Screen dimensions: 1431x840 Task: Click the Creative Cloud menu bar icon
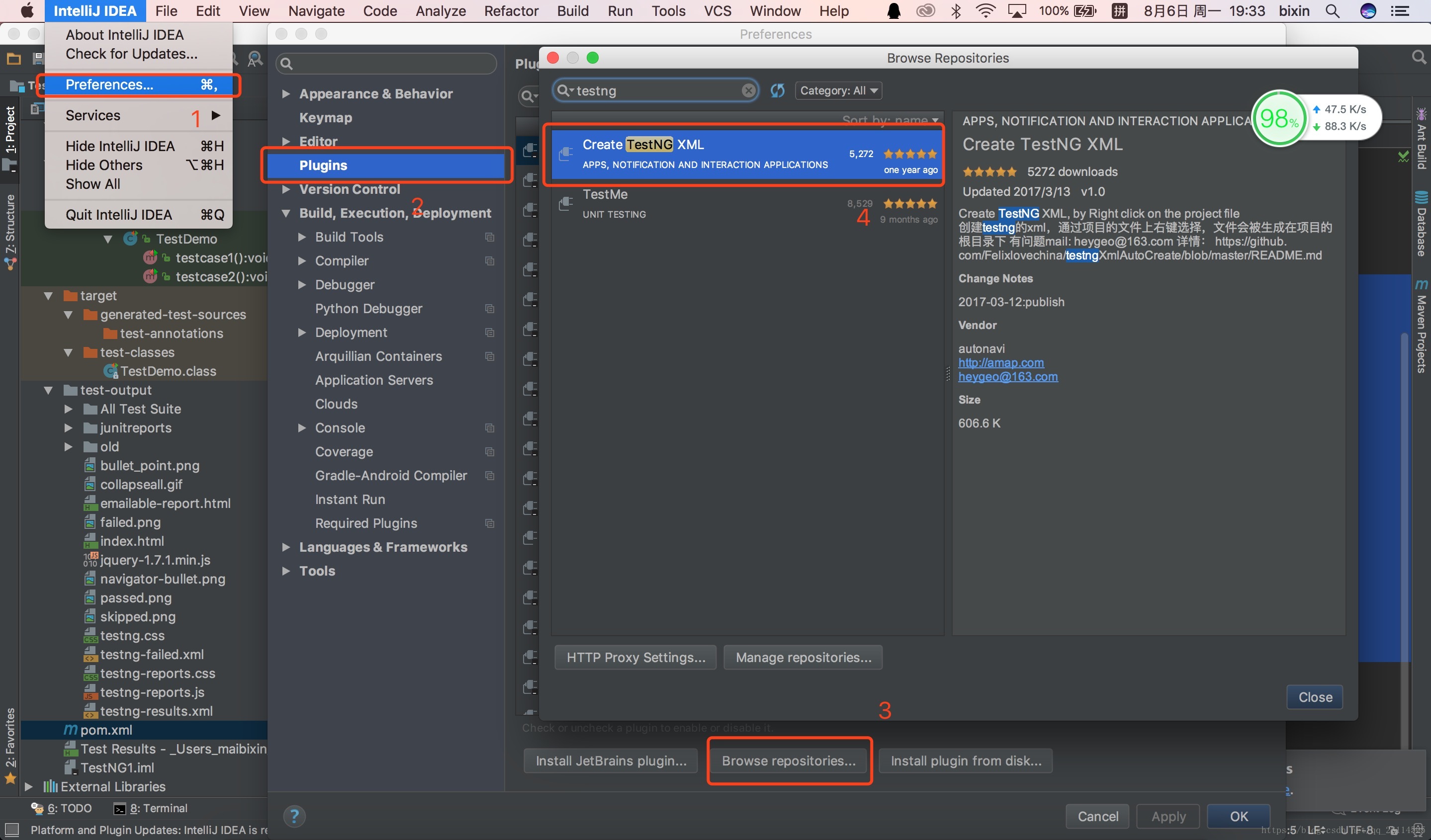coord(926,11)
